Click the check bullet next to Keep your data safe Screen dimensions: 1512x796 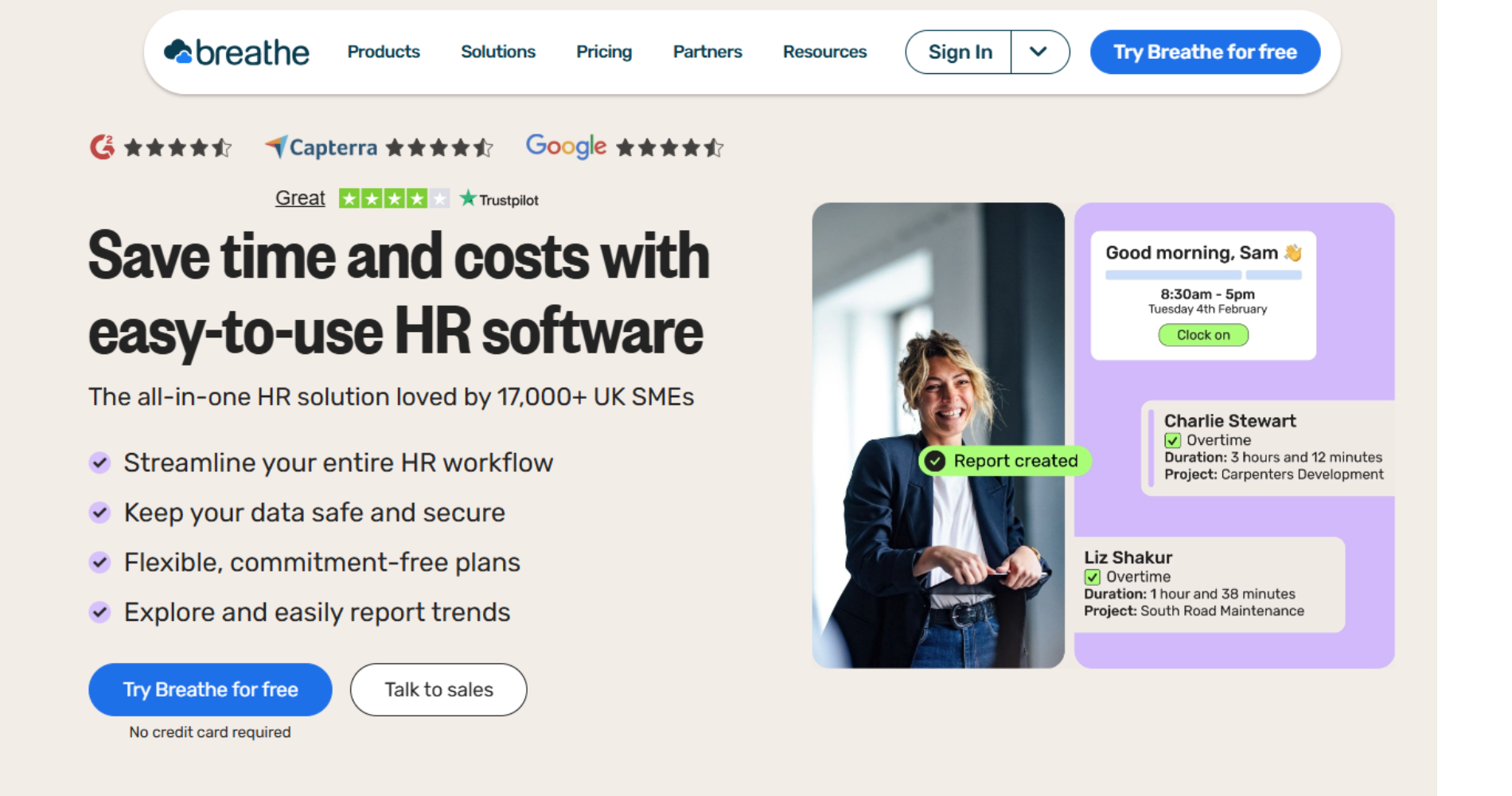100,512
